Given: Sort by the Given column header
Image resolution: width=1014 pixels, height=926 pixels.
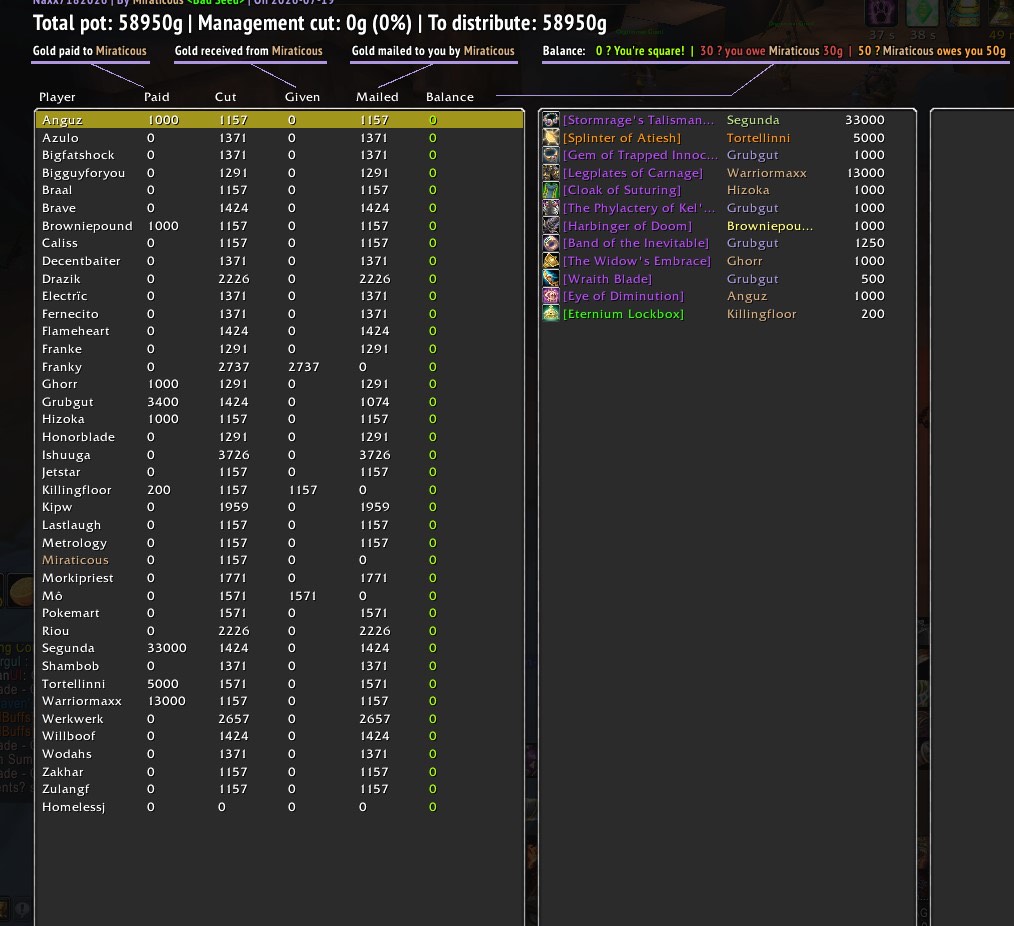Looking at the screenshot, I should tap(303, 97).
